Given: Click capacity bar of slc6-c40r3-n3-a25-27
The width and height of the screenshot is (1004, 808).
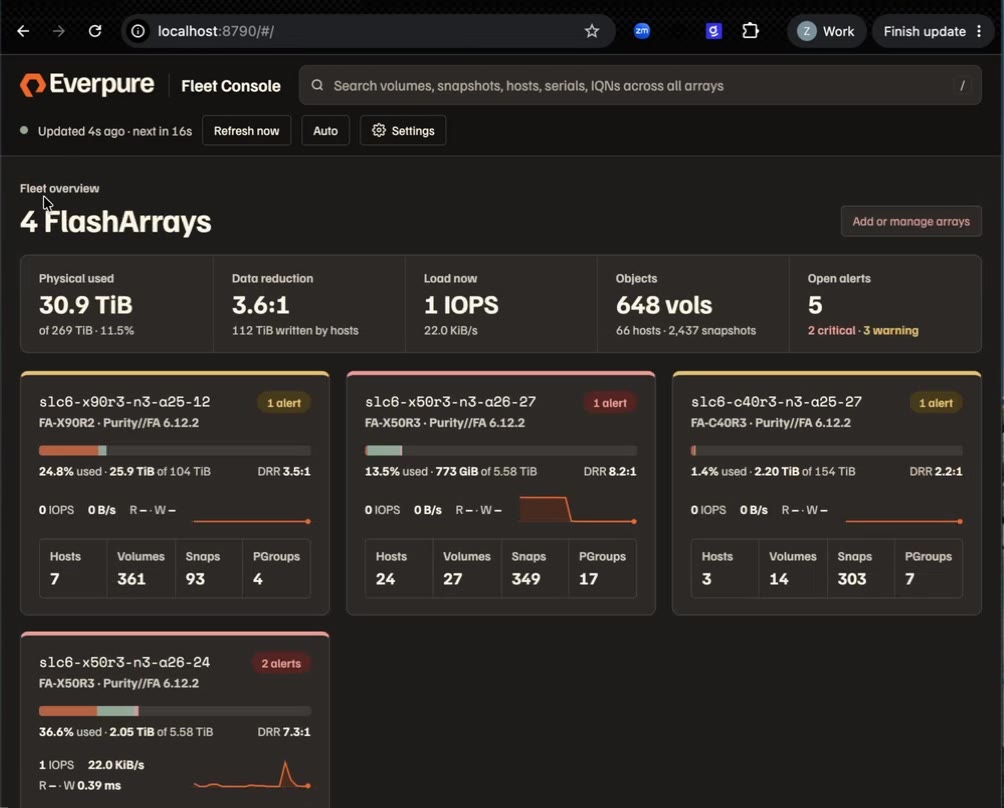Looking at the screenshot, I should point(827,451).
